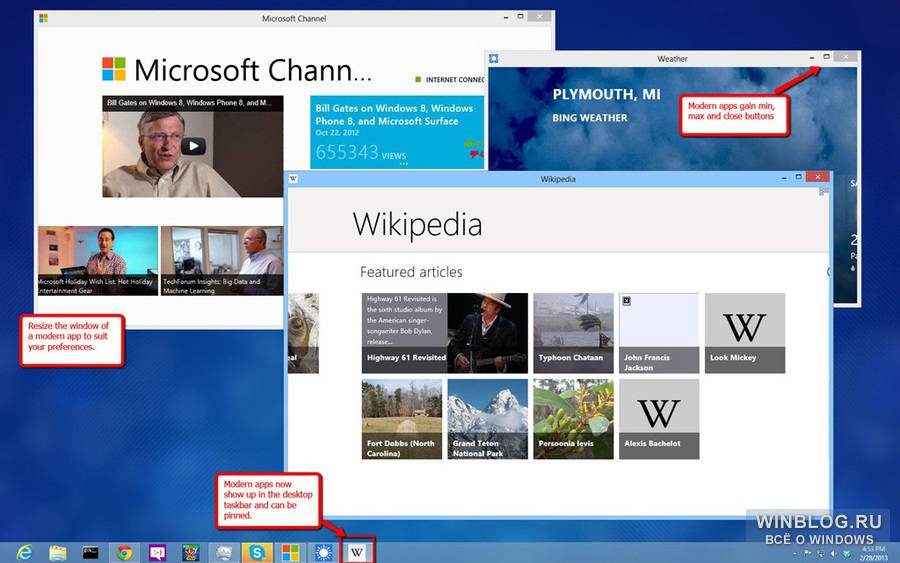Switch to Microsoft Channel via taskbar icon
Screen dimensions: 900x563
(290, 553)
